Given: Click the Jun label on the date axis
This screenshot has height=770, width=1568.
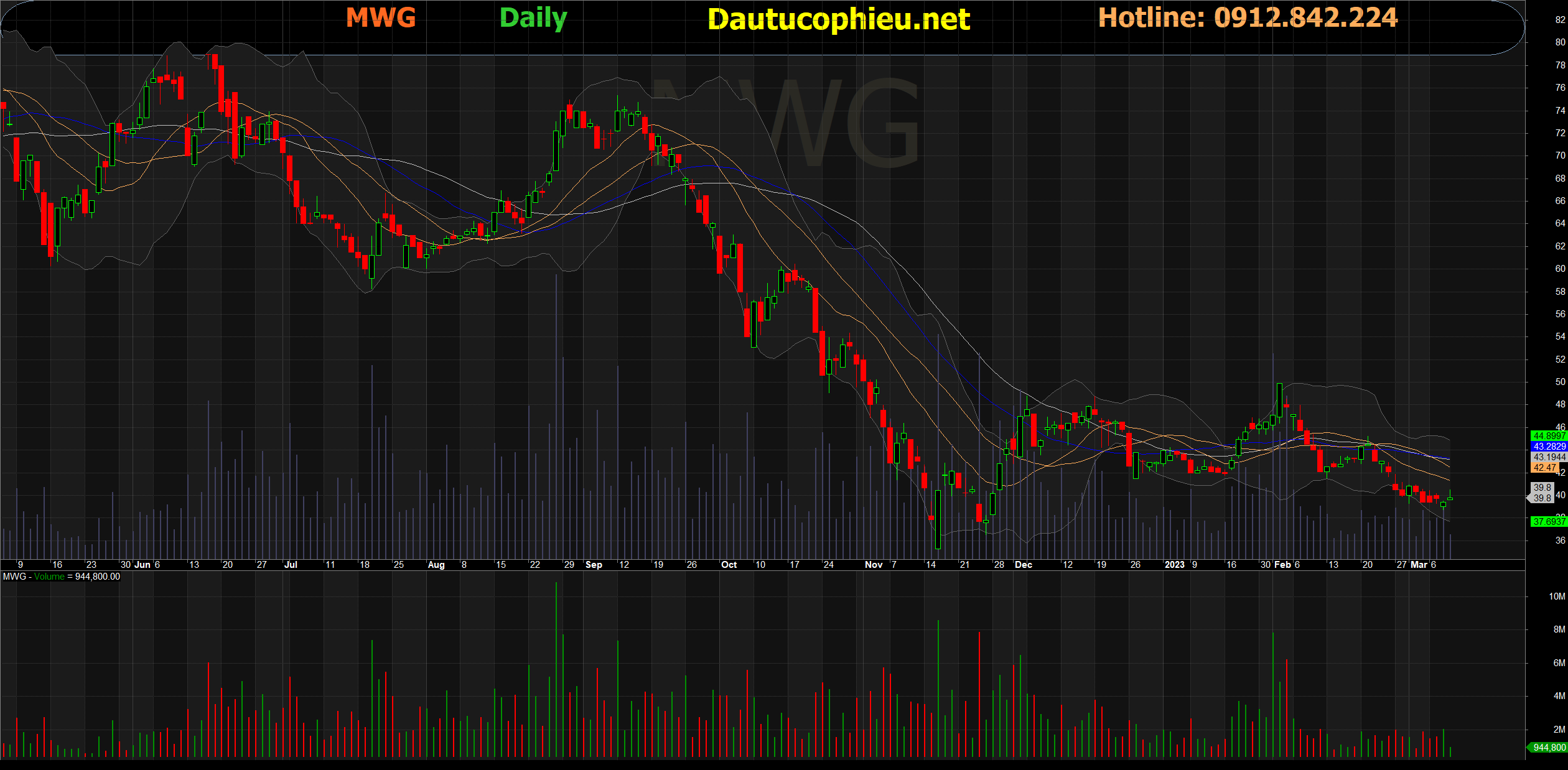Looking at the screenshot, I should (x=142, y=565).
